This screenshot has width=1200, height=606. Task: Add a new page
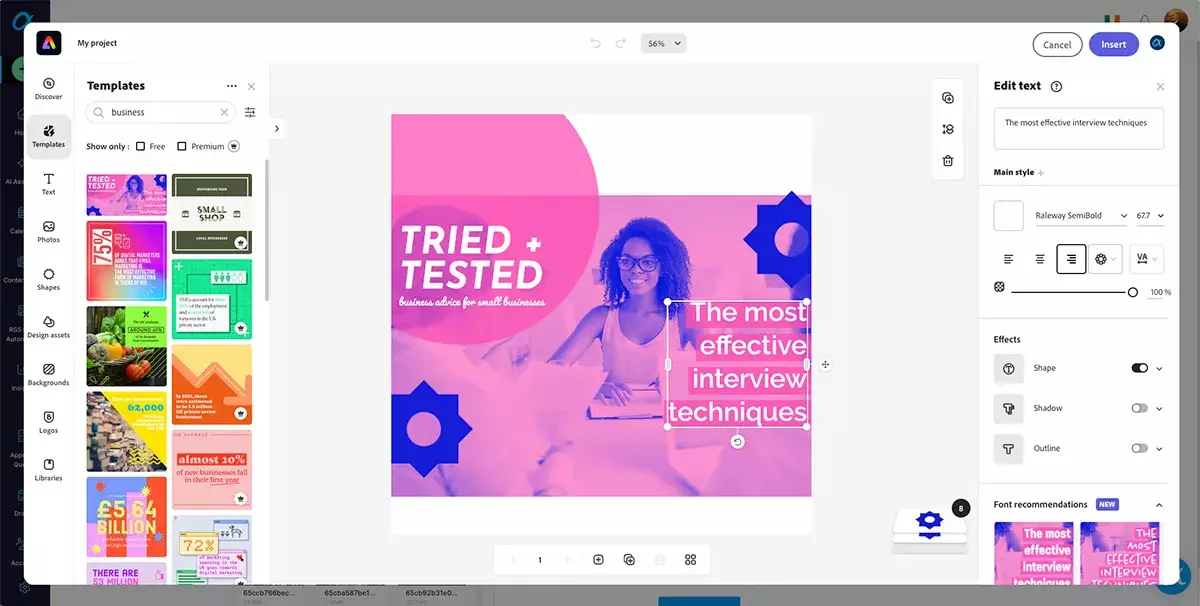click(598, 560)
